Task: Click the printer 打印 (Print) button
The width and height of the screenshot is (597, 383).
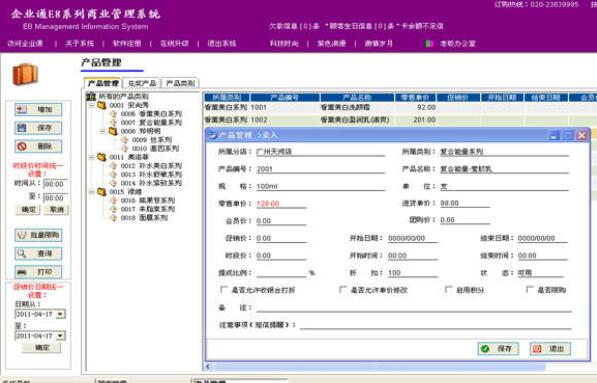Action: coord(38,272)
